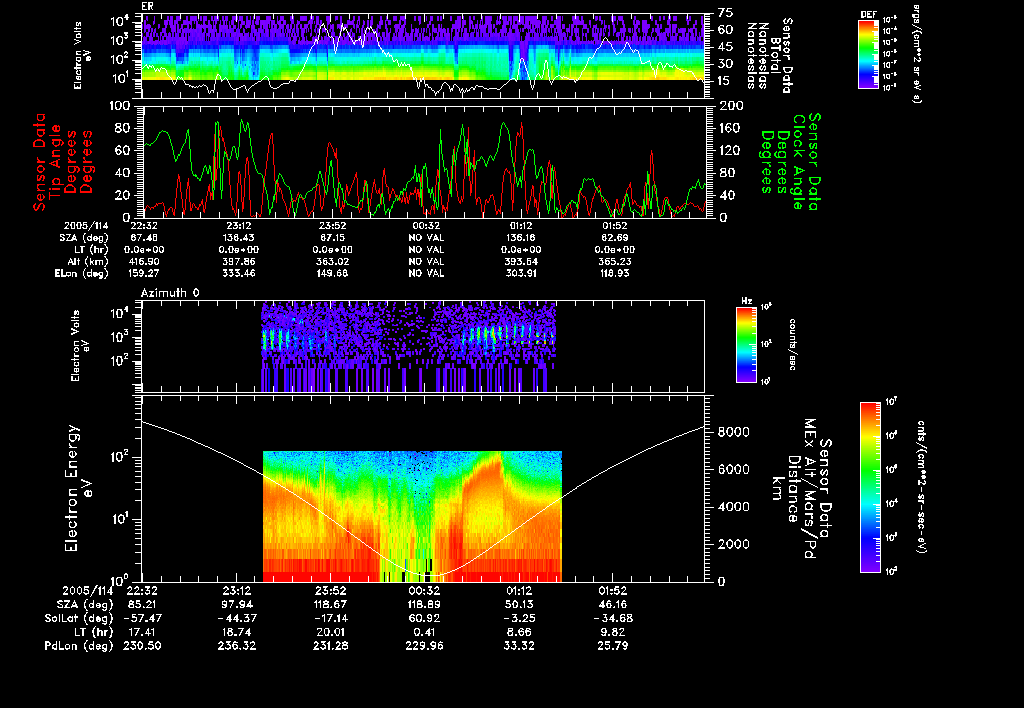Click SZA value 136.16 in upper table
The height and width of the screenshot is (708, 1024).
tap(520, 238)
